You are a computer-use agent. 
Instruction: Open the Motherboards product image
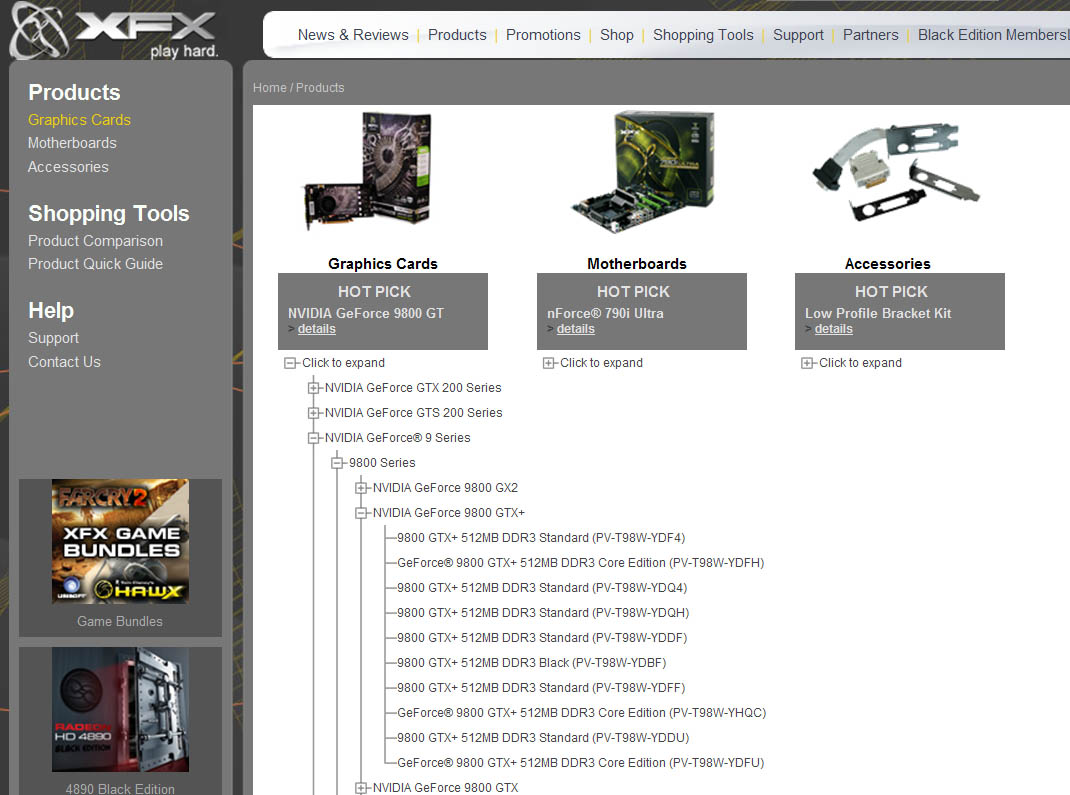pos(642,173)
